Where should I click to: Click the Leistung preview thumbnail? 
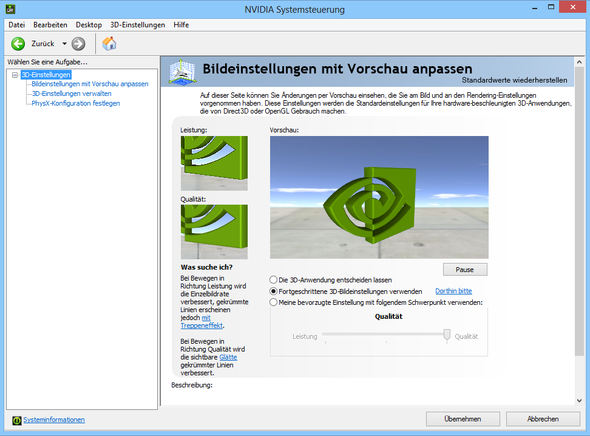(214, 163)
